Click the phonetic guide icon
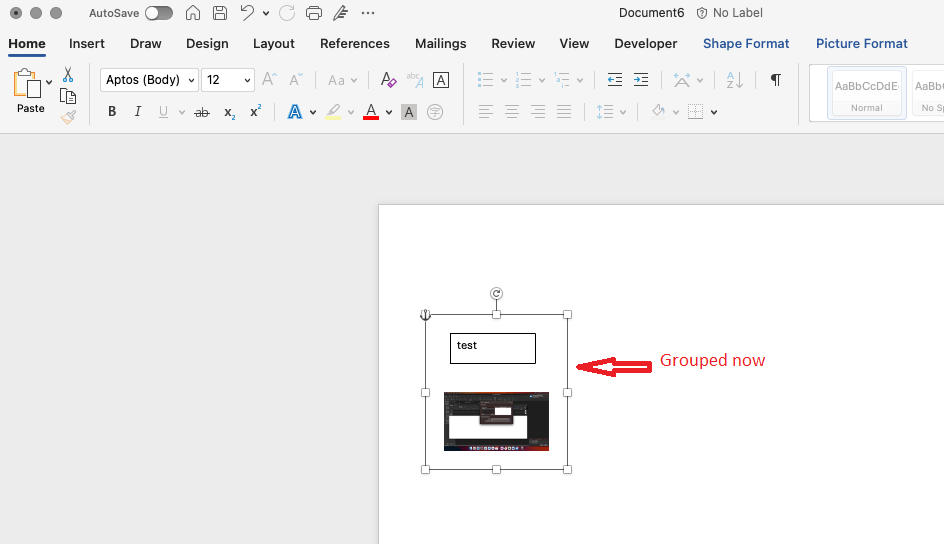The width and height of the screenshot is (944, 544). point(415,79)
